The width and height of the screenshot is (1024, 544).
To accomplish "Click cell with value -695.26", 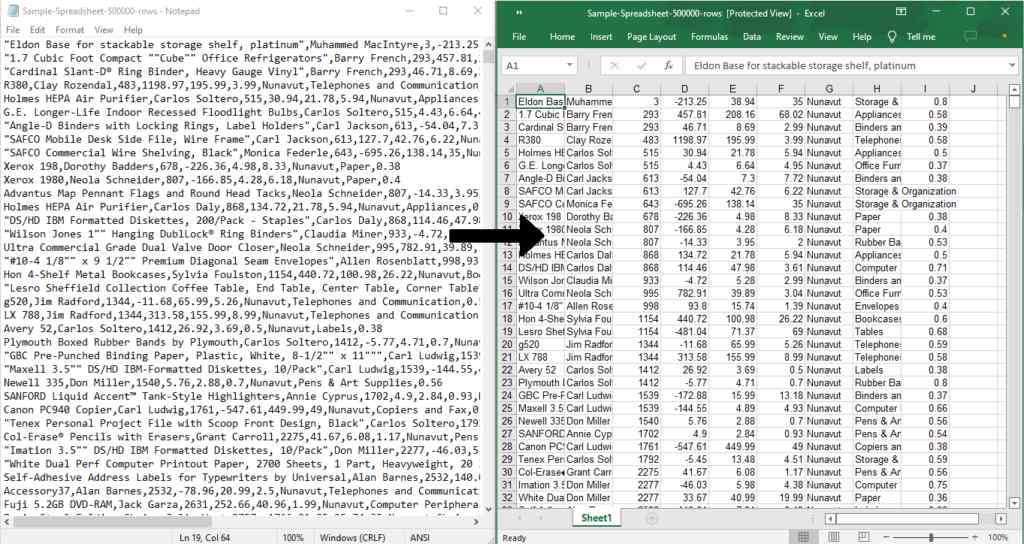I will [684, 204].
